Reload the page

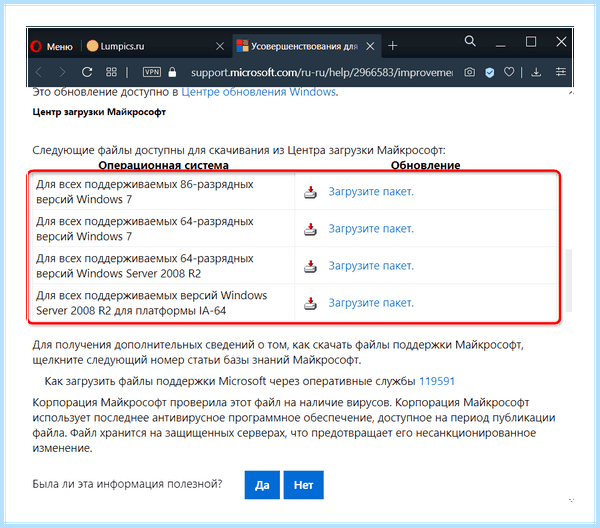coord(87,72)
